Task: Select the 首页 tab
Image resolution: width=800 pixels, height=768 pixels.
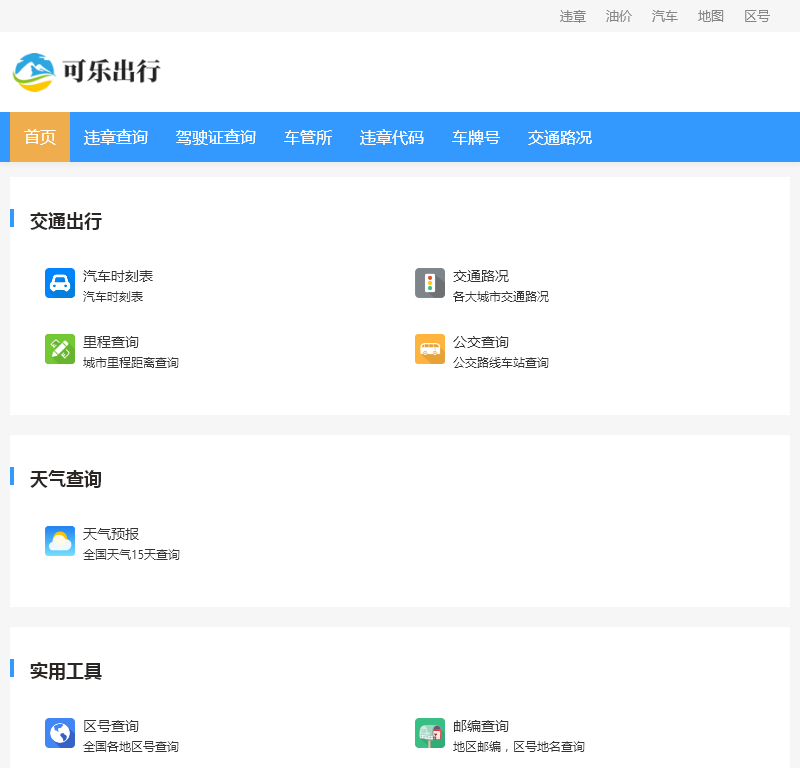Action: click(39, 137)
